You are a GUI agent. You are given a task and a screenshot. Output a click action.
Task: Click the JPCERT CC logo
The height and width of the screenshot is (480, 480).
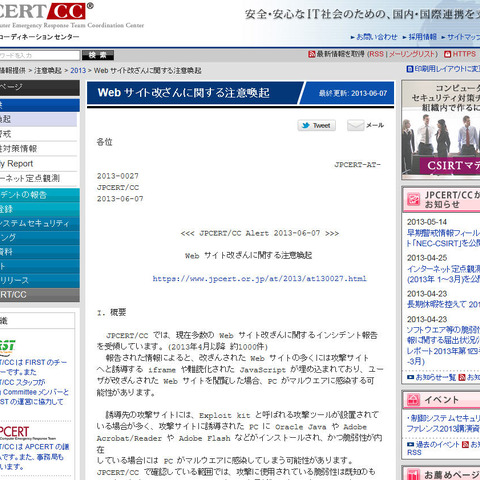coord(46,11)
